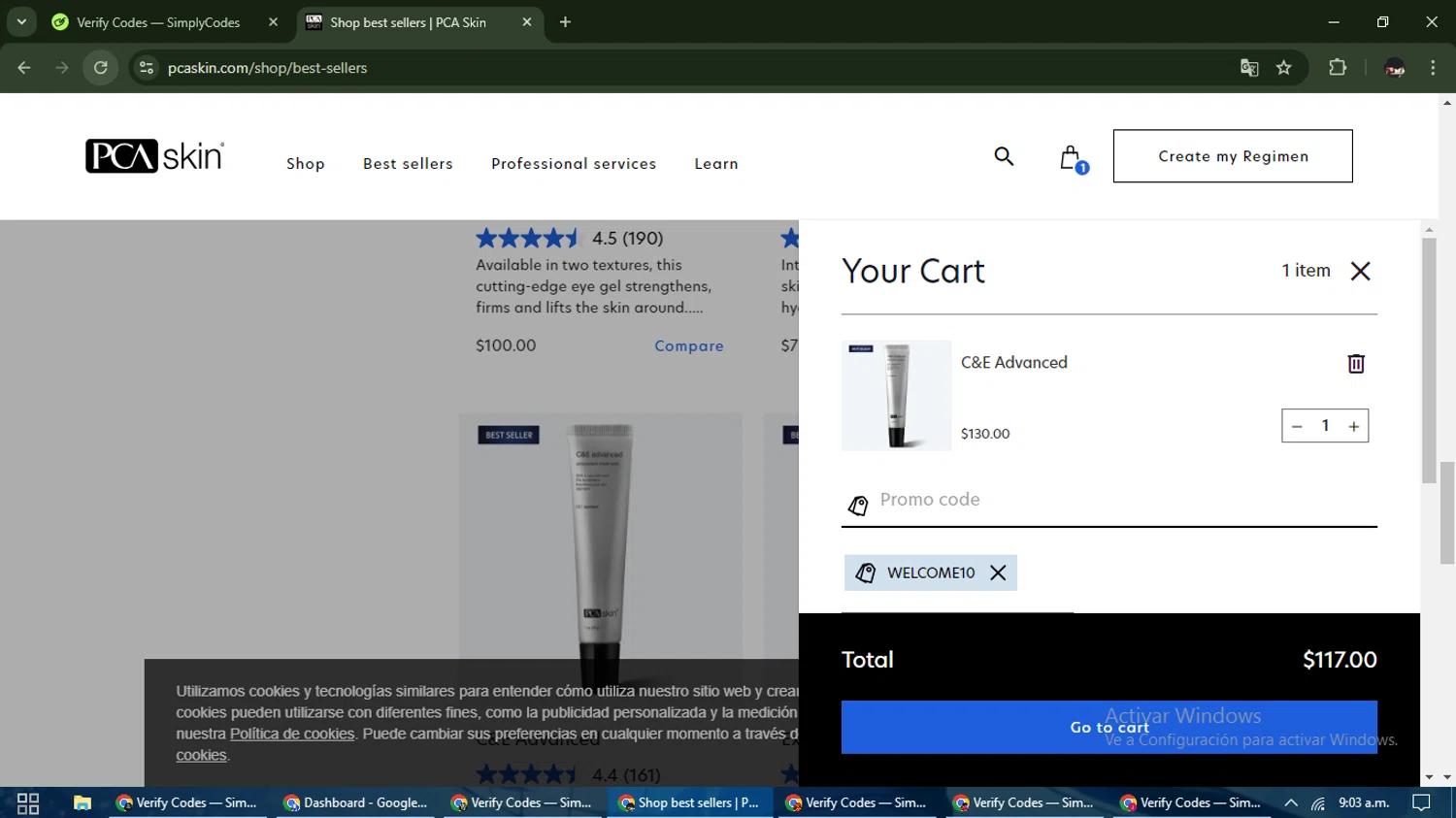The height and width of the screenshot is (818, 1456).
Task: Click Create my Regimen button
Action: (x=1233, y=156)
